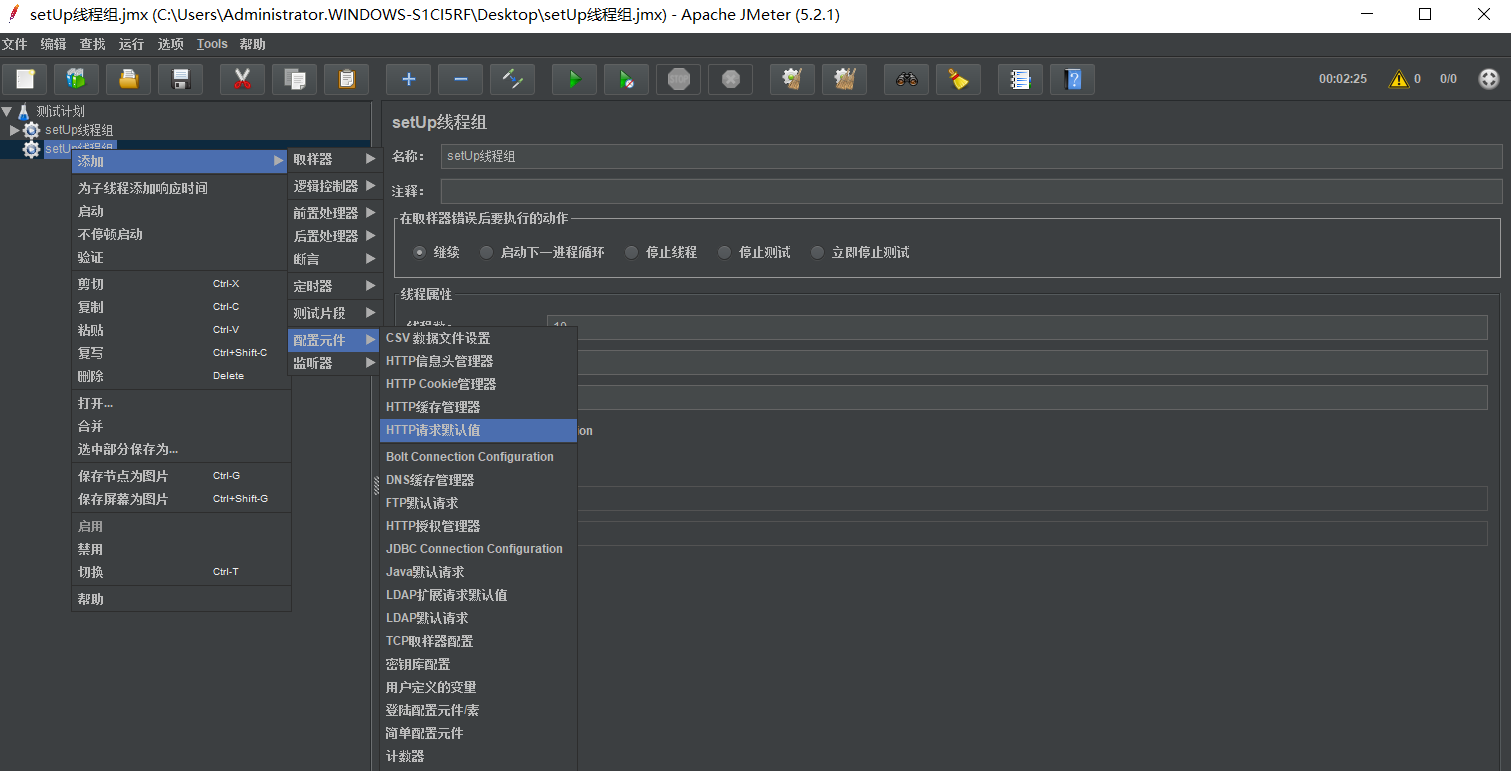
Task: Collapse the 测试计划 tree root arrow
Action: (x=7, y=111)
